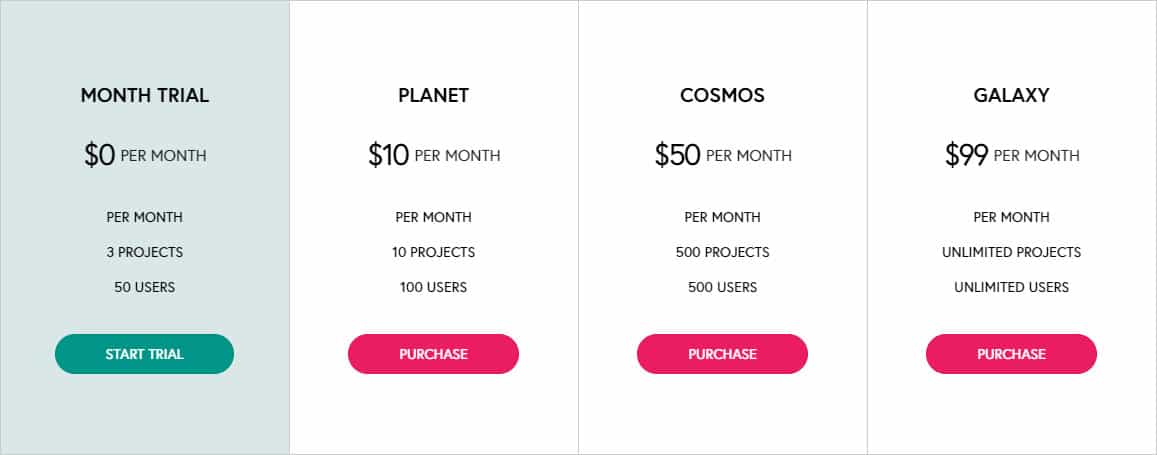Click the 10 Projects feature text
The image size is (1157, 455).
point(433,252)
